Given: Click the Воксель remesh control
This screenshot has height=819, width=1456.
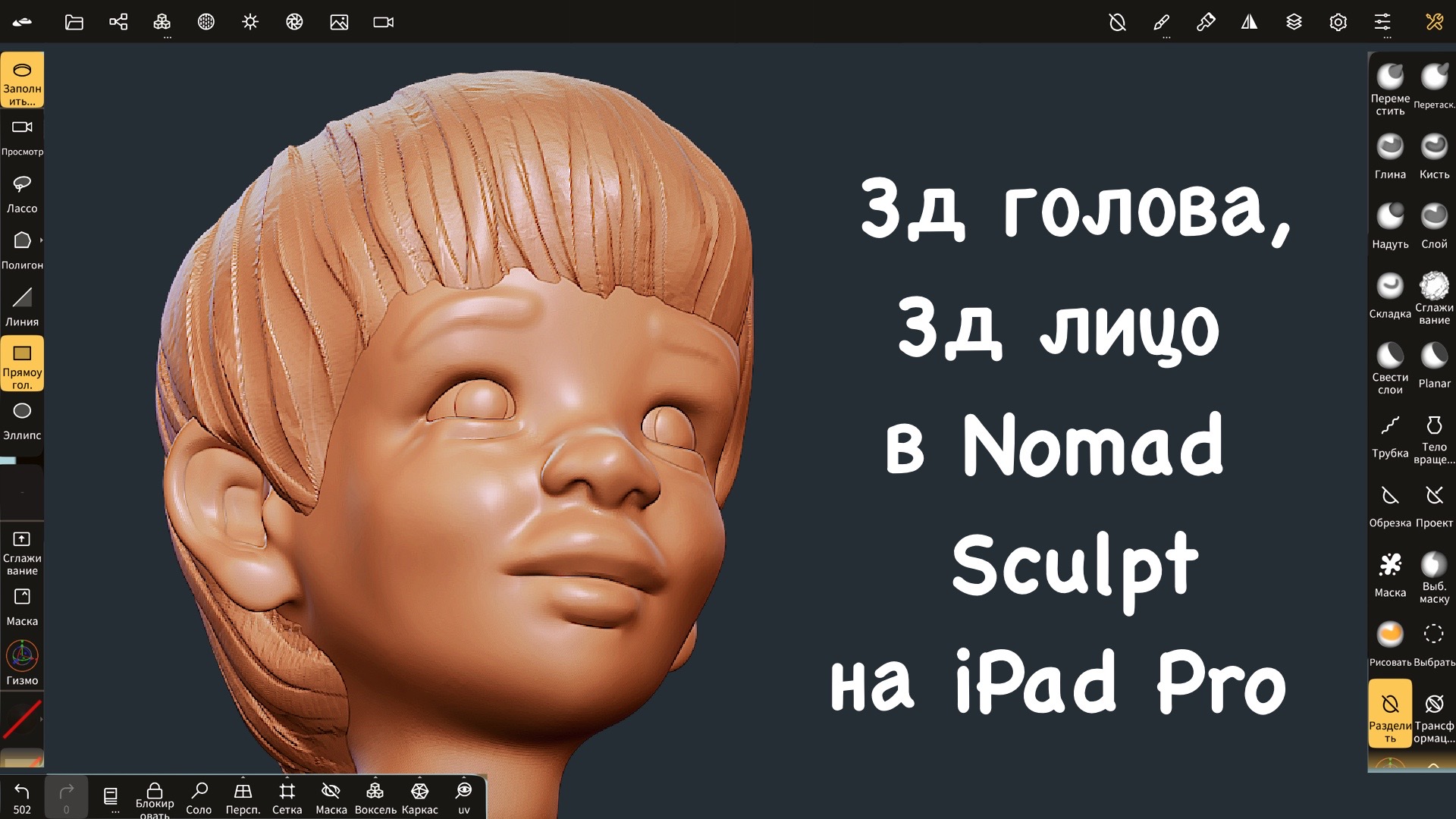Looking at the screenshot, I should point(375,795).
